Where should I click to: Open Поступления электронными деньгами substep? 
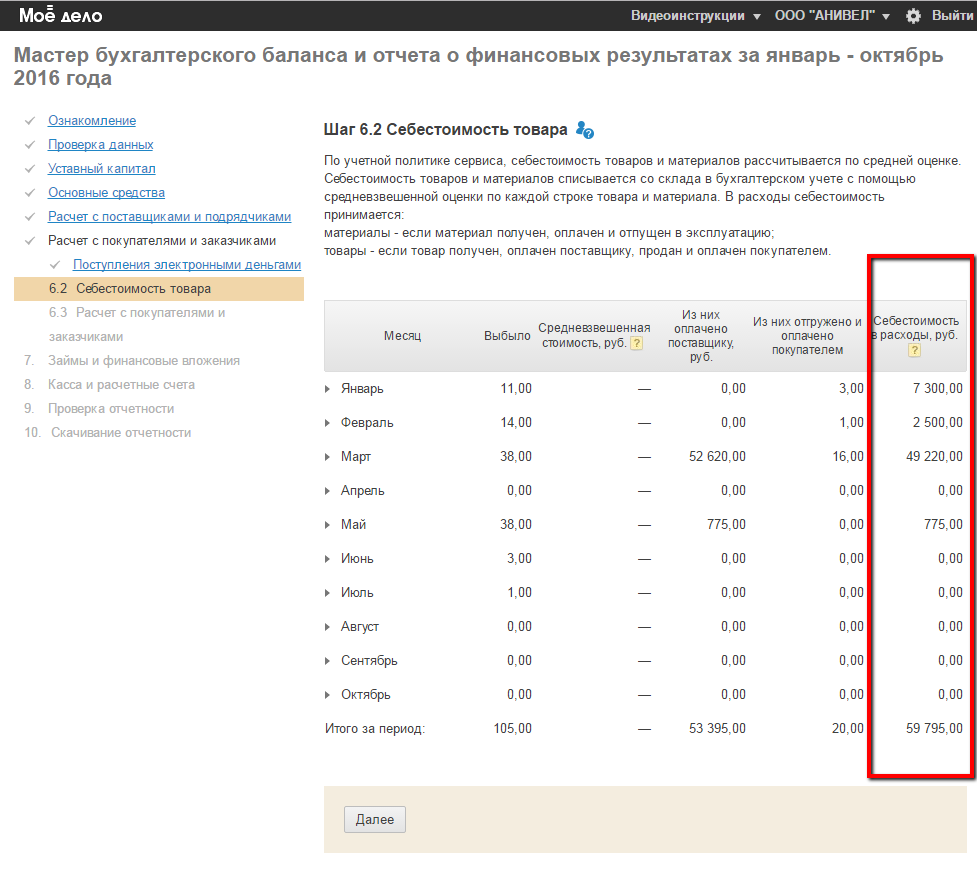click(186, 265)
